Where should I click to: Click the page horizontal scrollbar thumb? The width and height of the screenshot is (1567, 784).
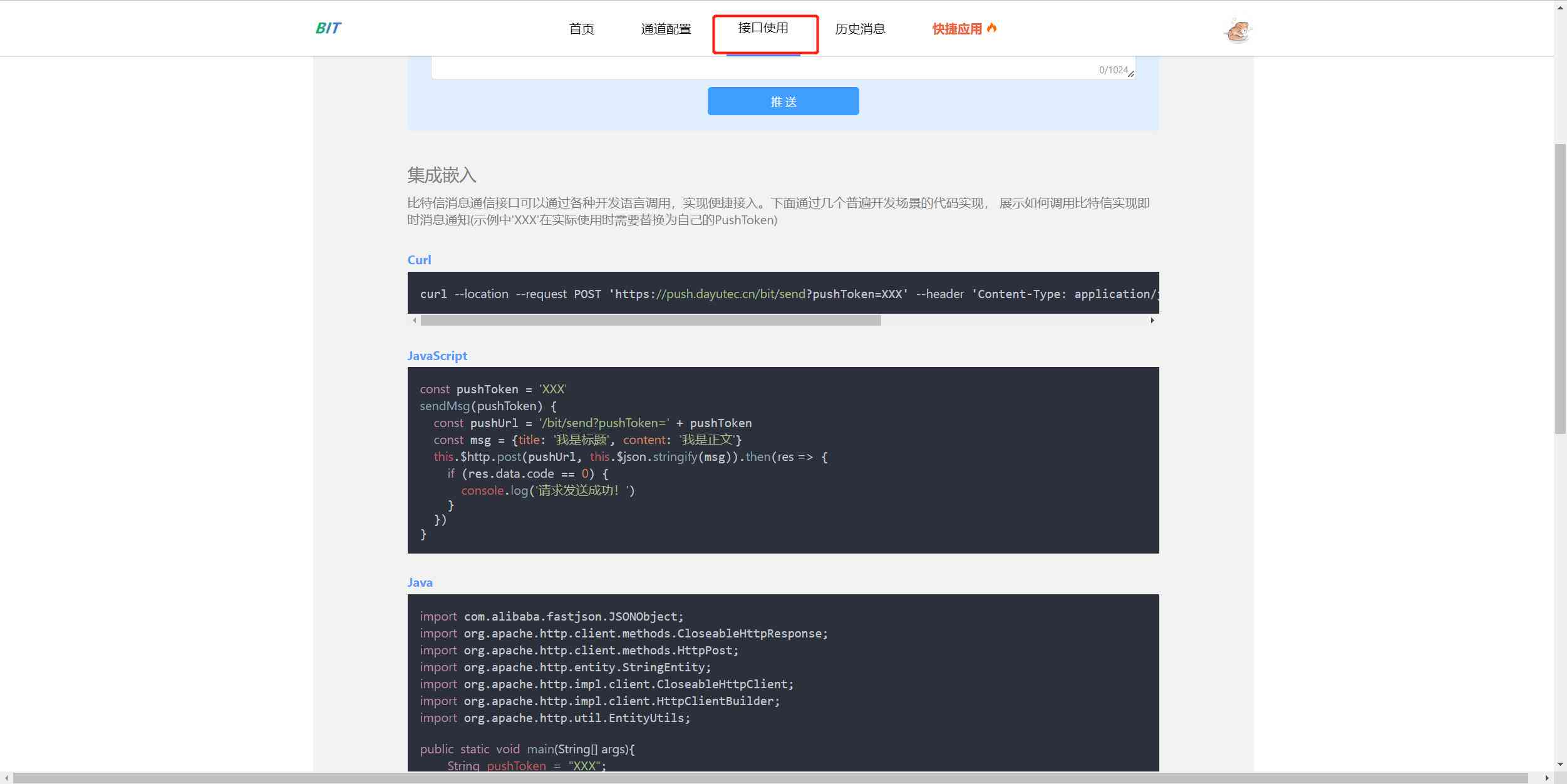[770, 778]
